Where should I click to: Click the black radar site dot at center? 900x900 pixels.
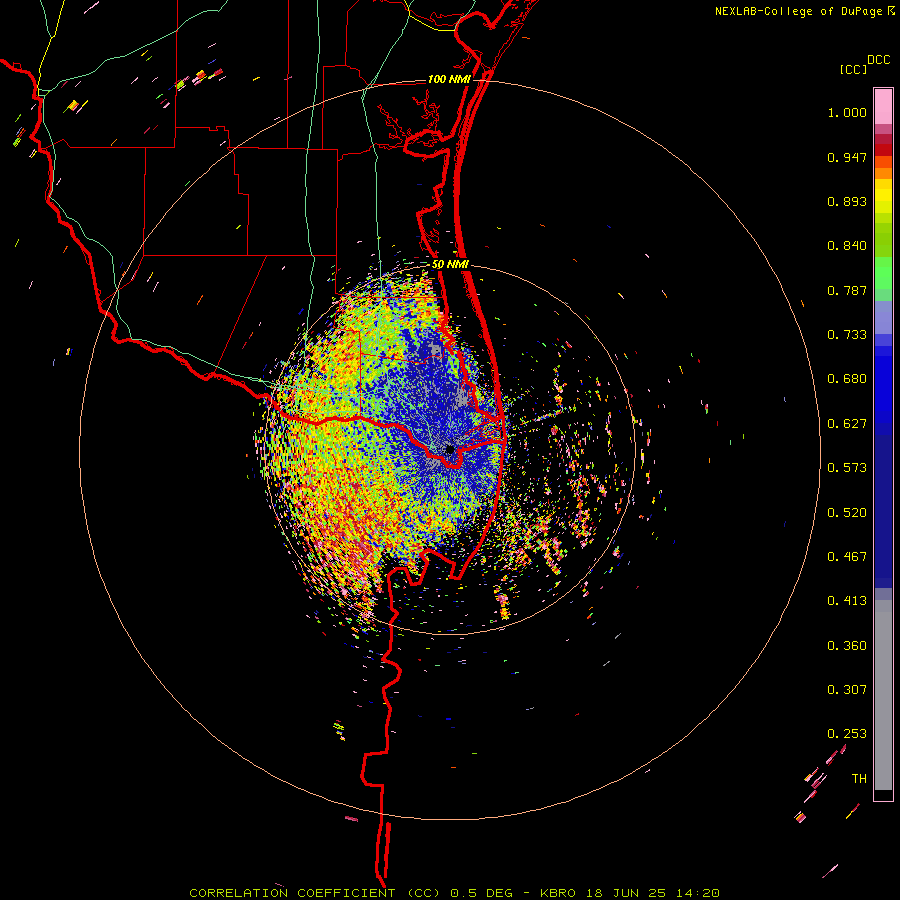450,449
